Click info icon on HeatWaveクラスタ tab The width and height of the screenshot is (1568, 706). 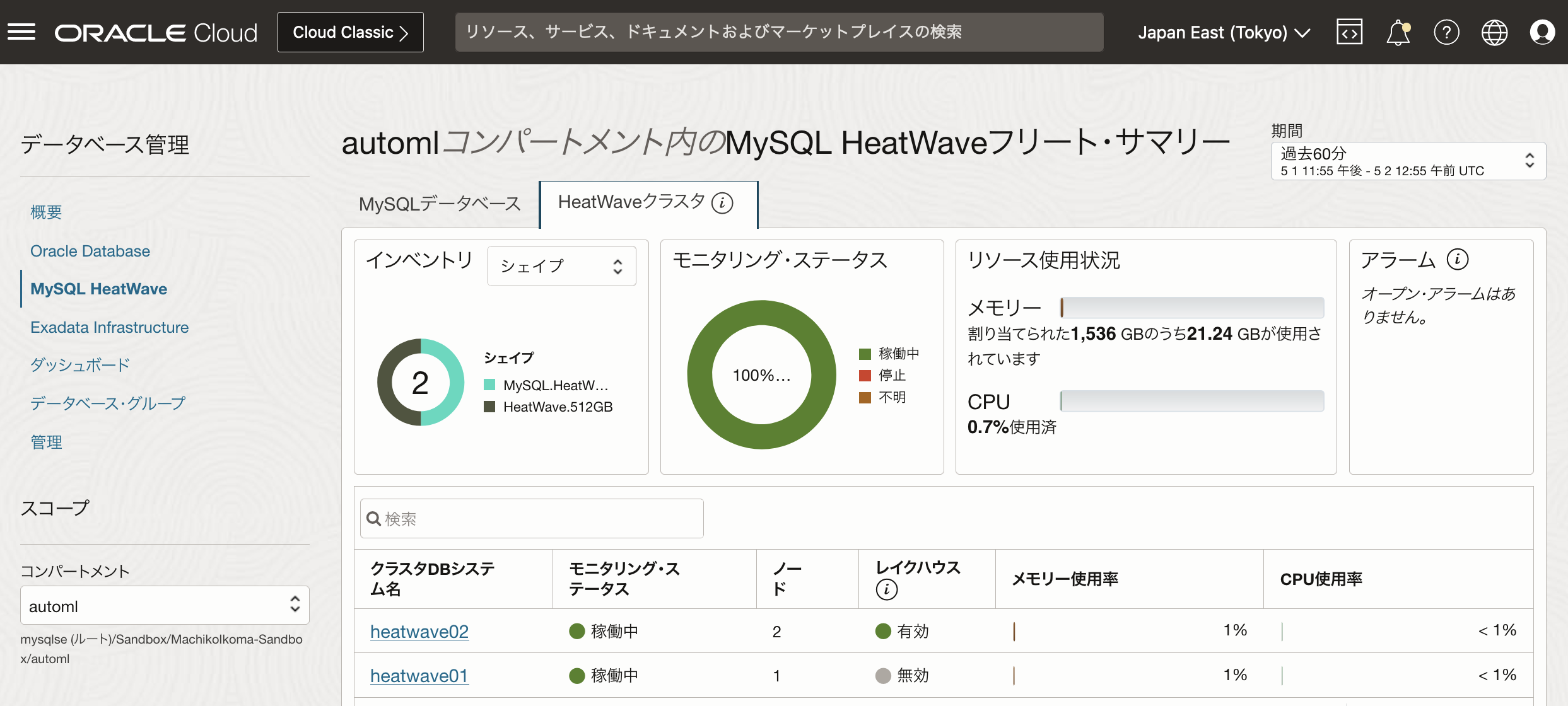pyautogui.click(x=722, y=203)
